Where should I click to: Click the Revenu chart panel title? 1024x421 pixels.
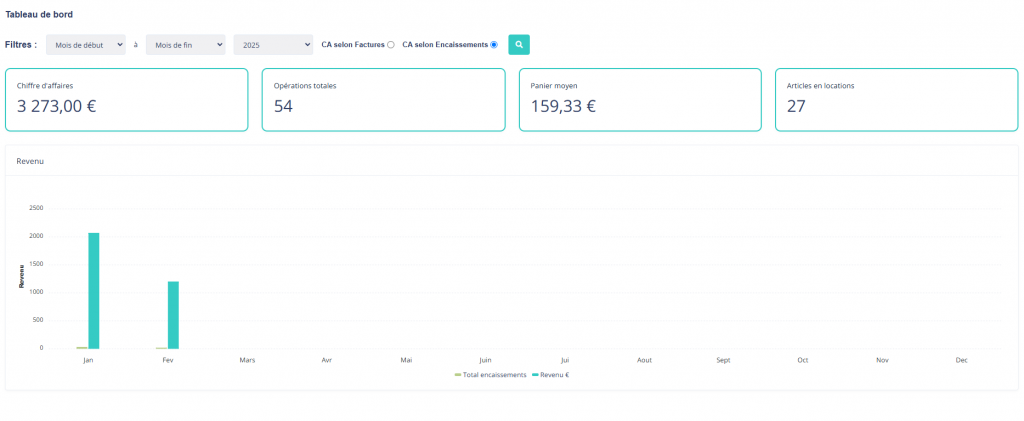tap(30, 161)
